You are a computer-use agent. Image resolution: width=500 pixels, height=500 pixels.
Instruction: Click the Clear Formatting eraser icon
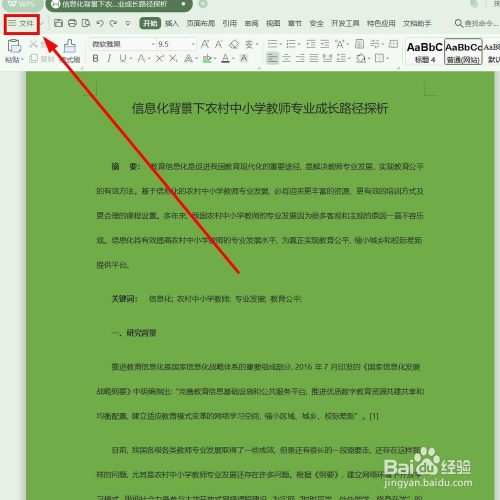pyautogui.click(x=234, y=44)
